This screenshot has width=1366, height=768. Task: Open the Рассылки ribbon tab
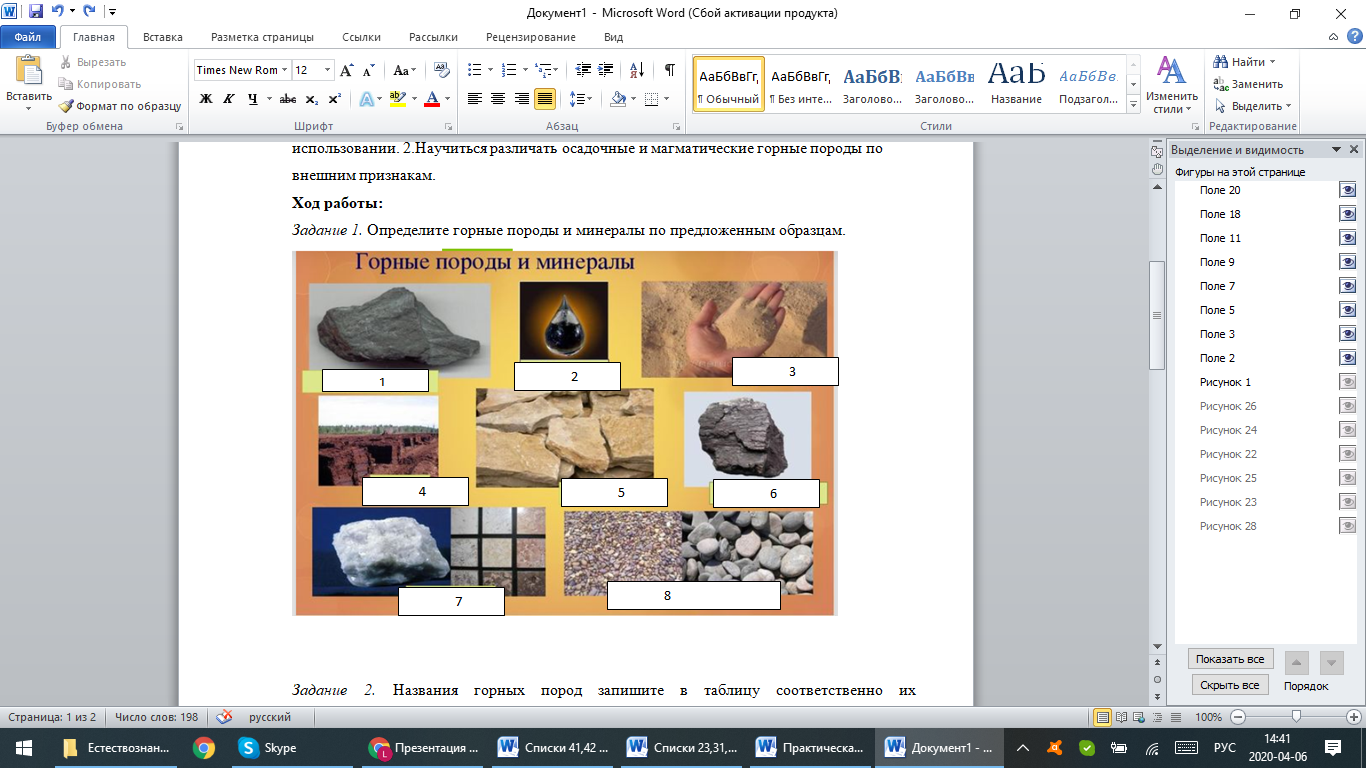coord(433,37)
